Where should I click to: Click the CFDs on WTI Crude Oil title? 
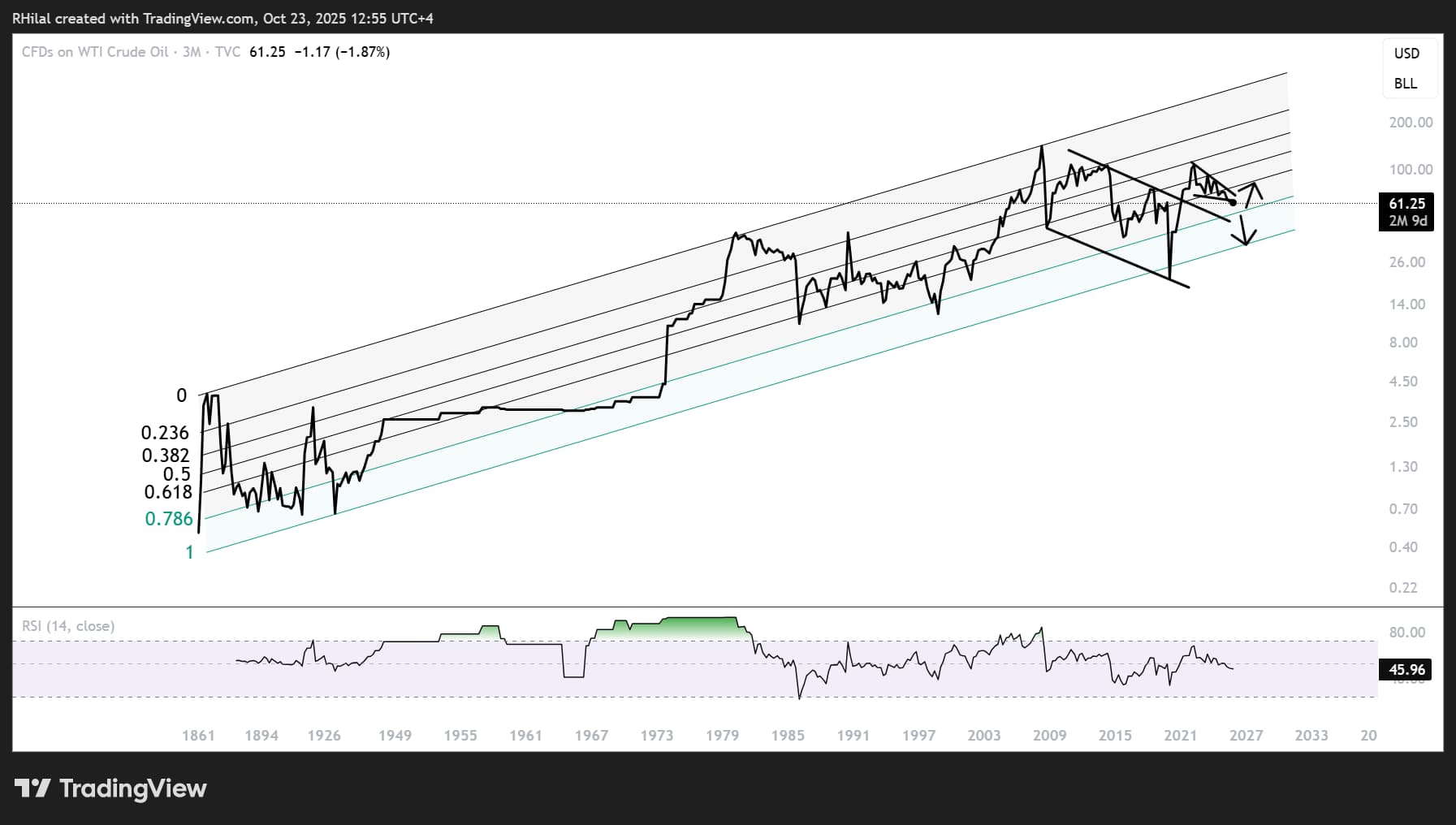click(x=95, y=52)
